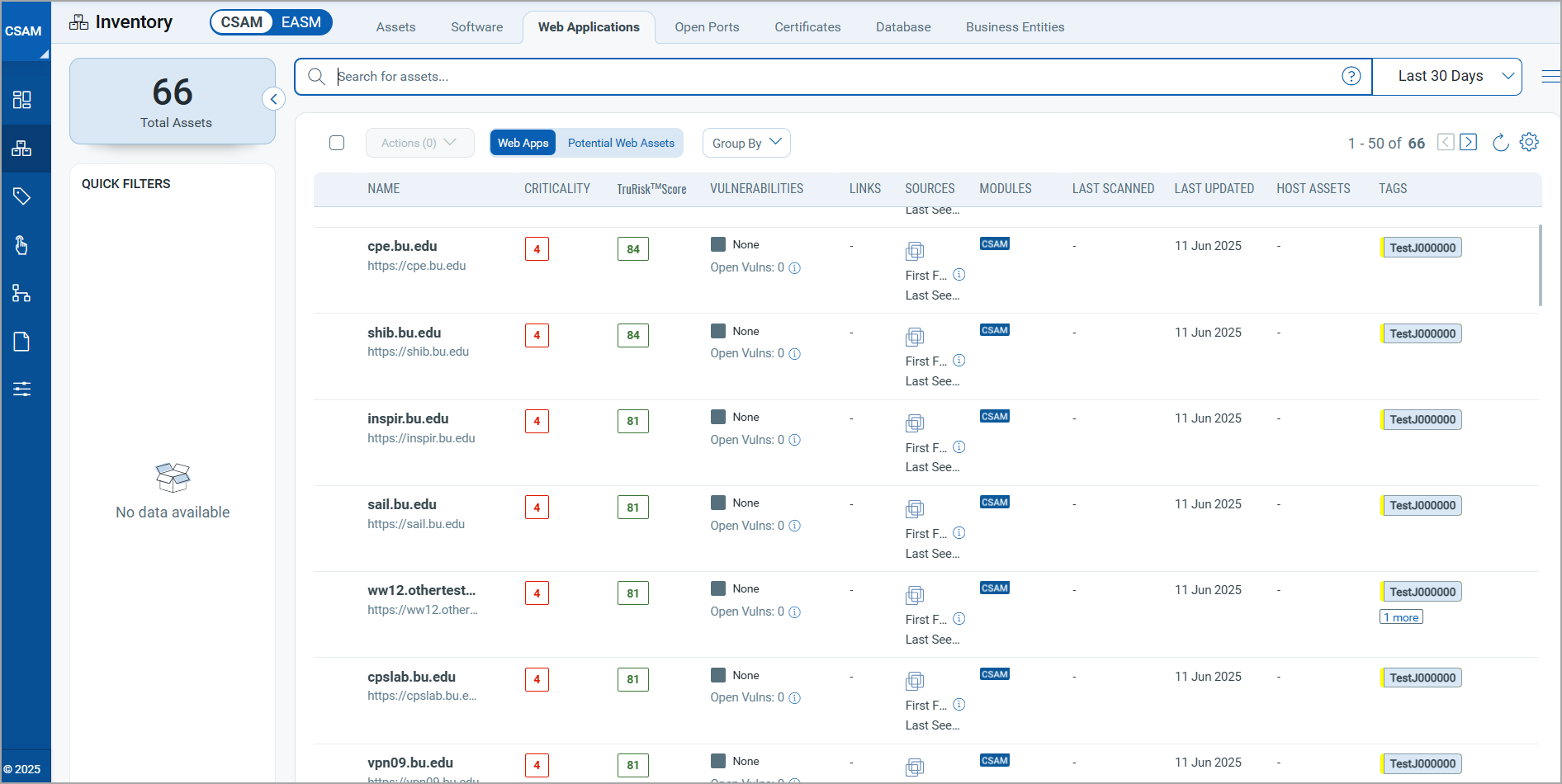This screenshot has height=784, width=1562.
Task: Select the Web Apps view toggle
Action: click(523, 143)
